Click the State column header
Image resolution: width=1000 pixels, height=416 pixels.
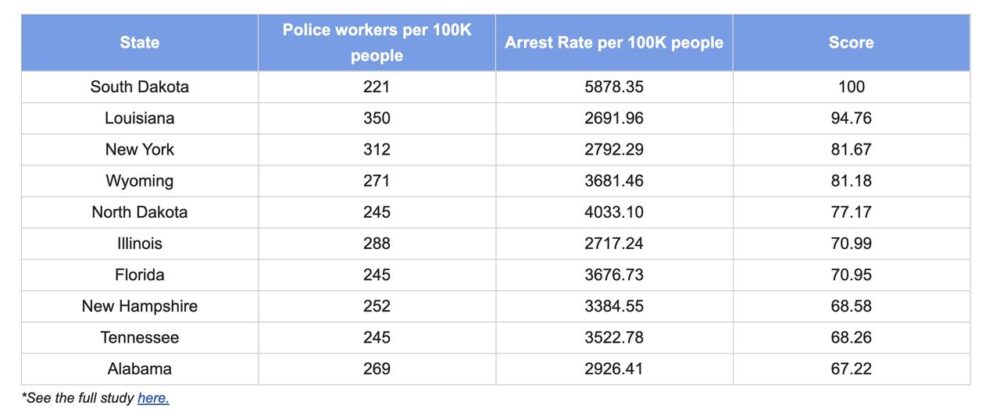tap(139, 42)
